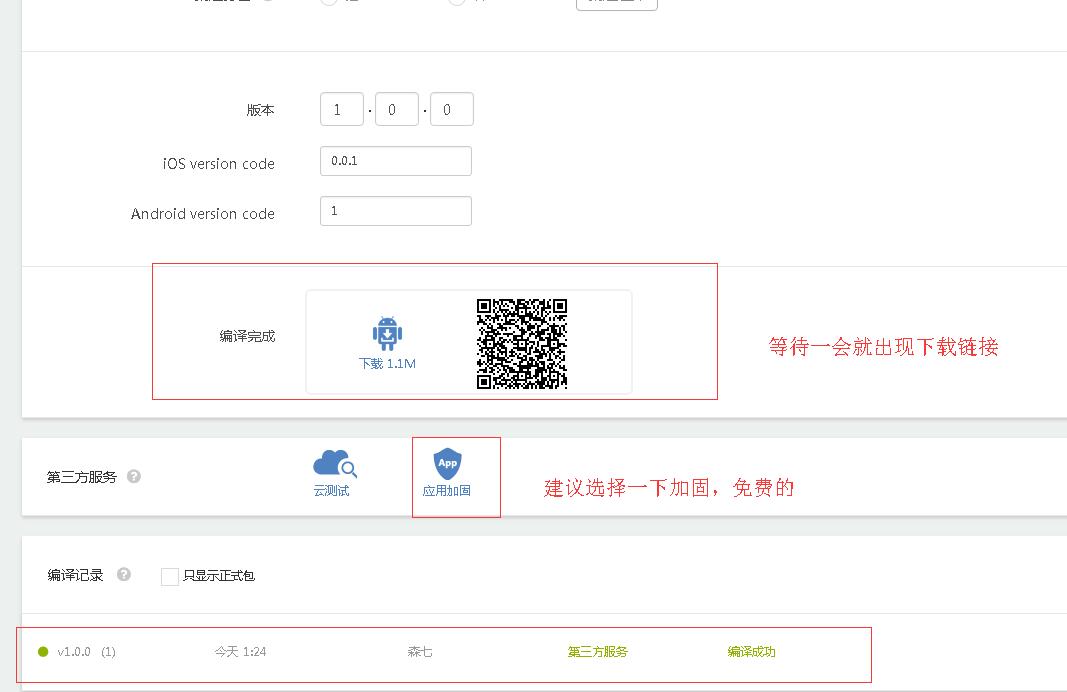Click the 编译完成 label

coord(247,336)
